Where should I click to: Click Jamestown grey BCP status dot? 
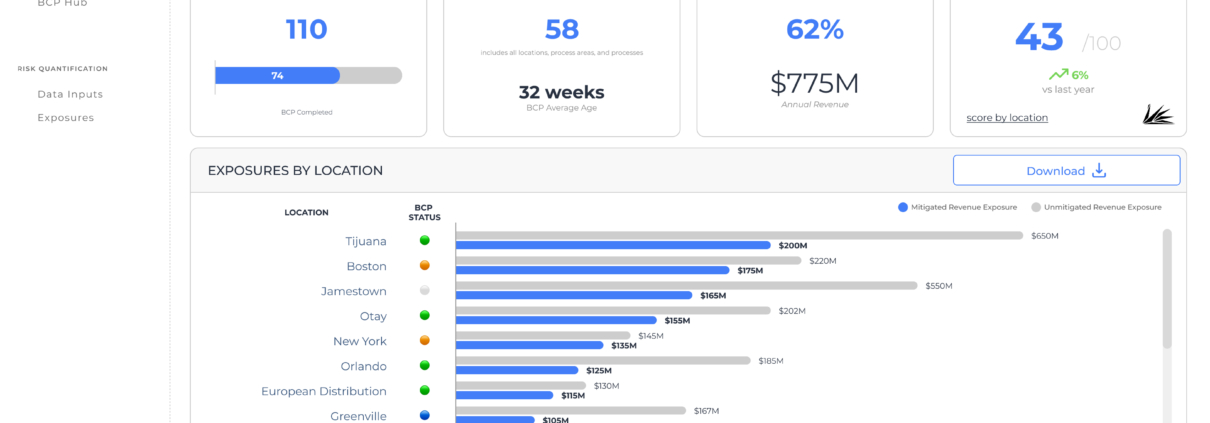(x=425, y=291)
